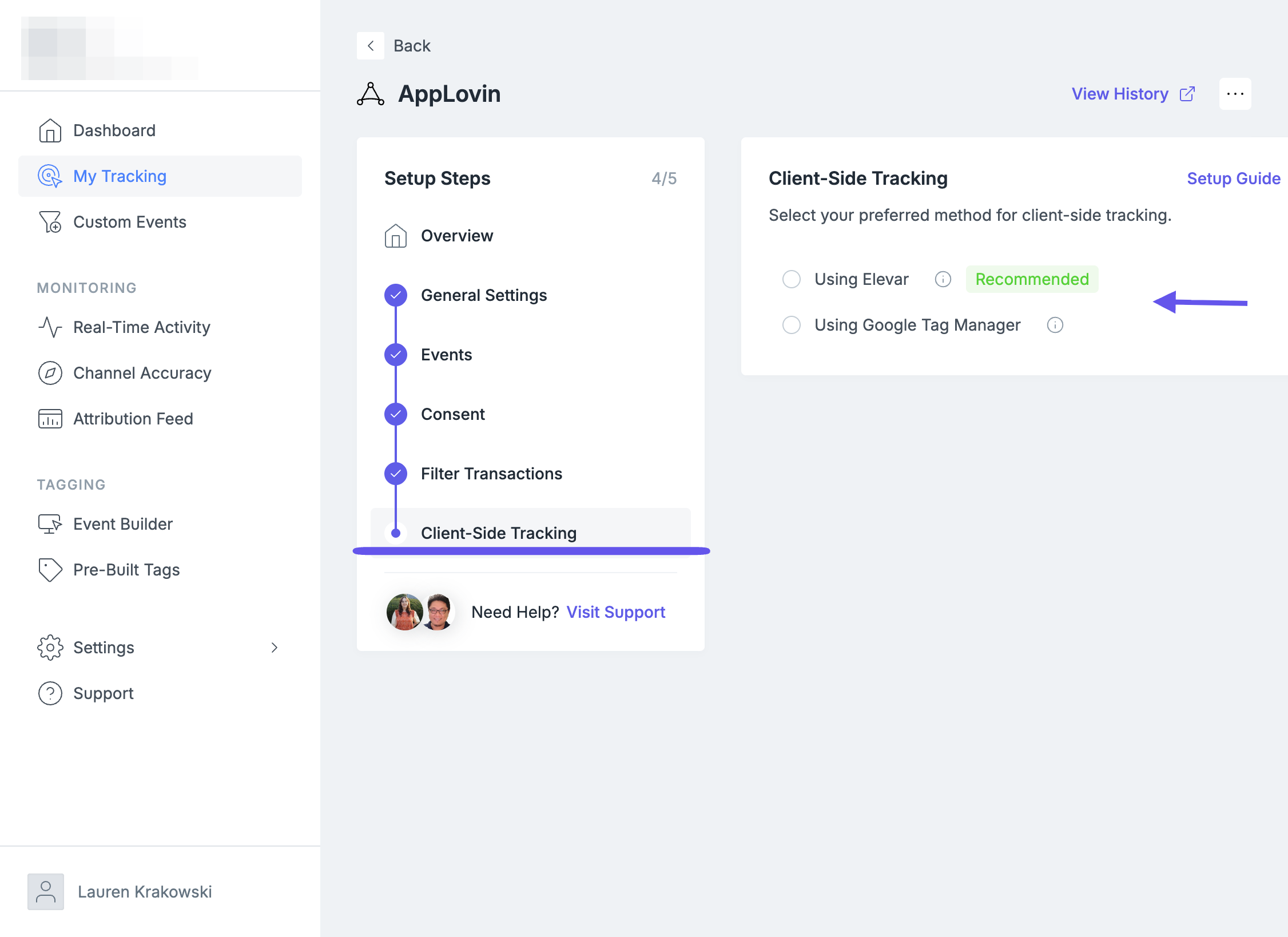Open Event Builder in the sidebar
The image size is (1288, 937).
(x=160, y=524)
